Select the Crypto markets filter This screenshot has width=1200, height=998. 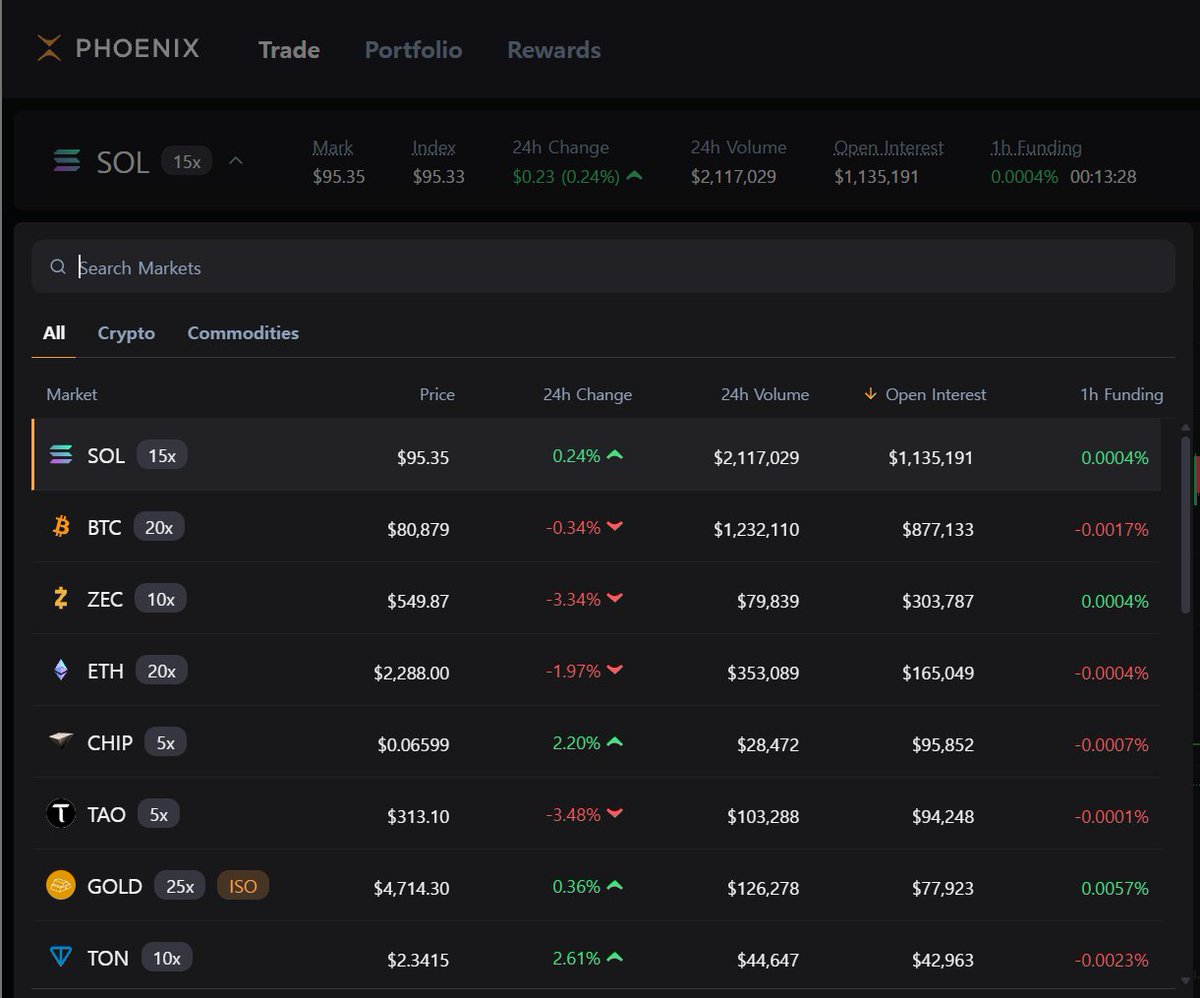(126, 333)
